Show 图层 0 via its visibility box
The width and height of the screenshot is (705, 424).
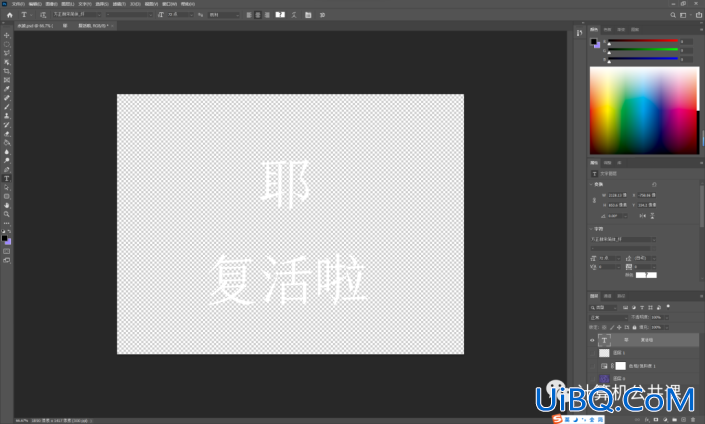pyautogui.click(x=592, y=379)
